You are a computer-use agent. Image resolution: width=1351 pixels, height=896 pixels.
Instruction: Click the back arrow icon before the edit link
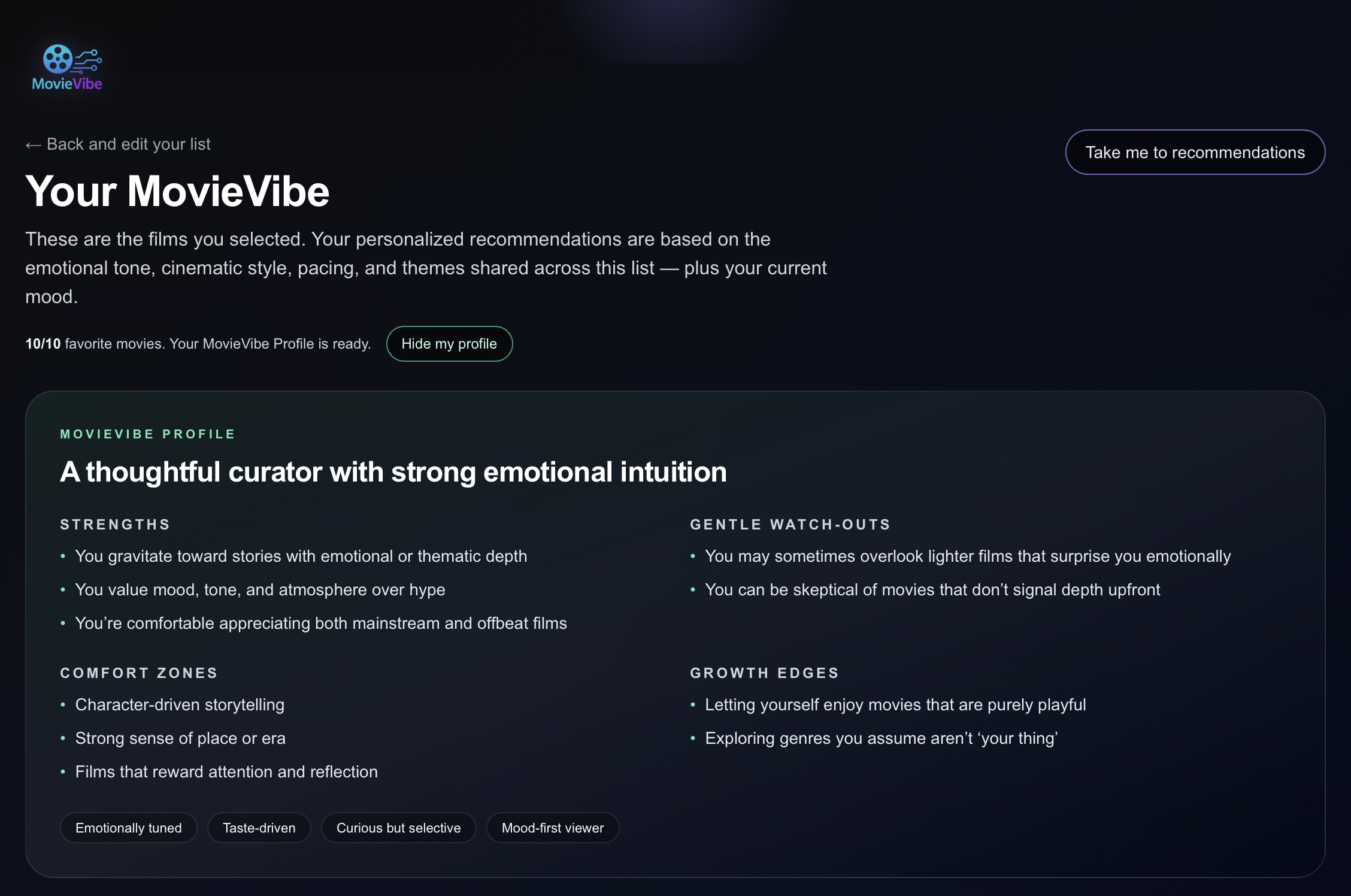[33, 144]
